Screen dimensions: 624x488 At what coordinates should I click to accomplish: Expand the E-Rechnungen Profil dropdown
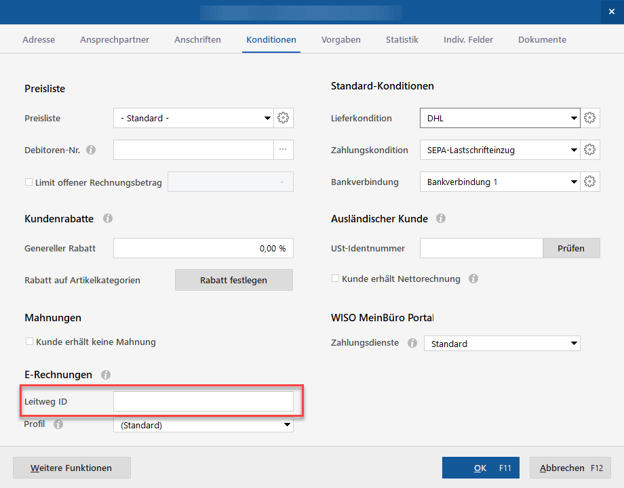tap(287, 425)
